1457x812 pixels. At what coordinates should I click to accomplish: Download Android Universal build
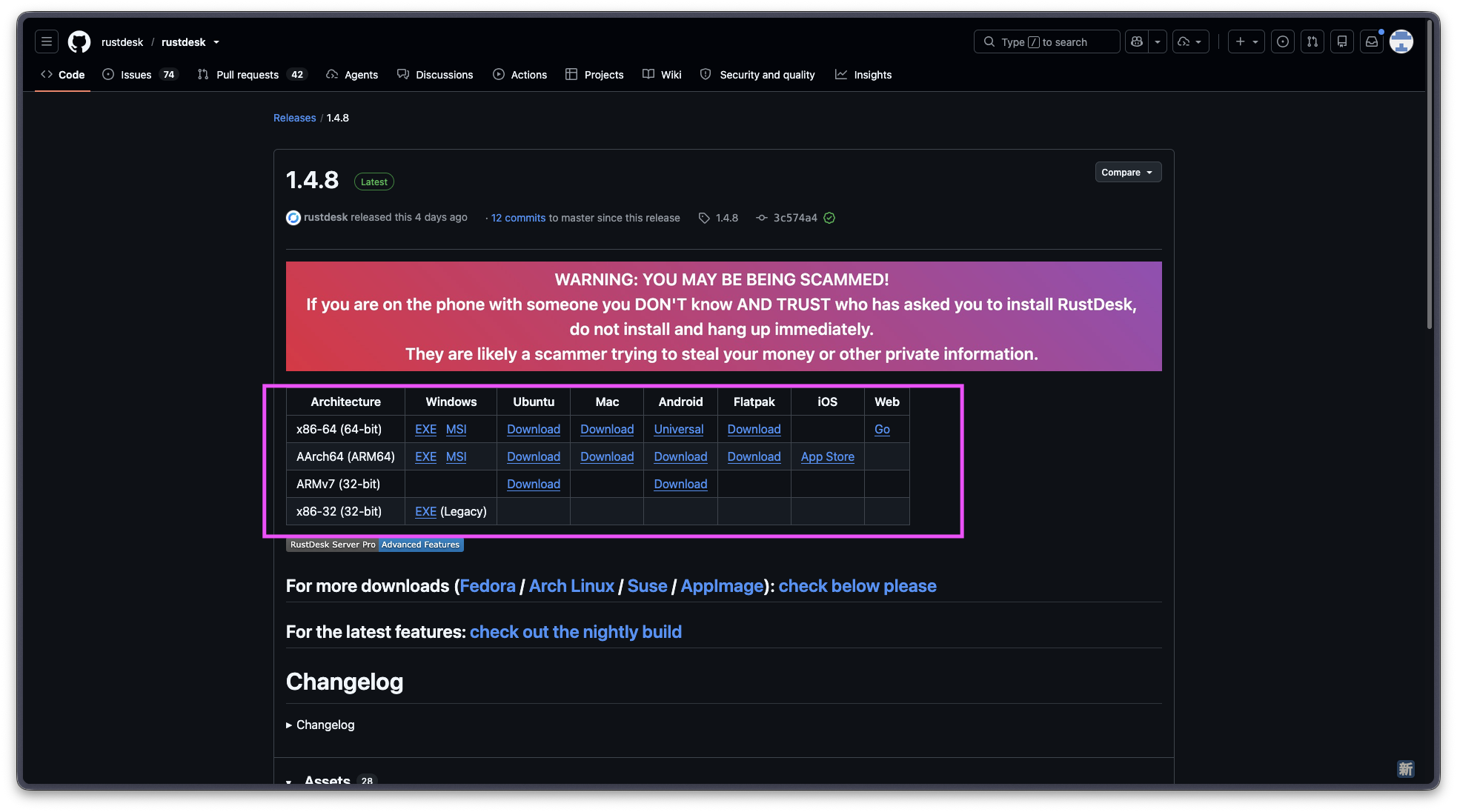[679, 429]
